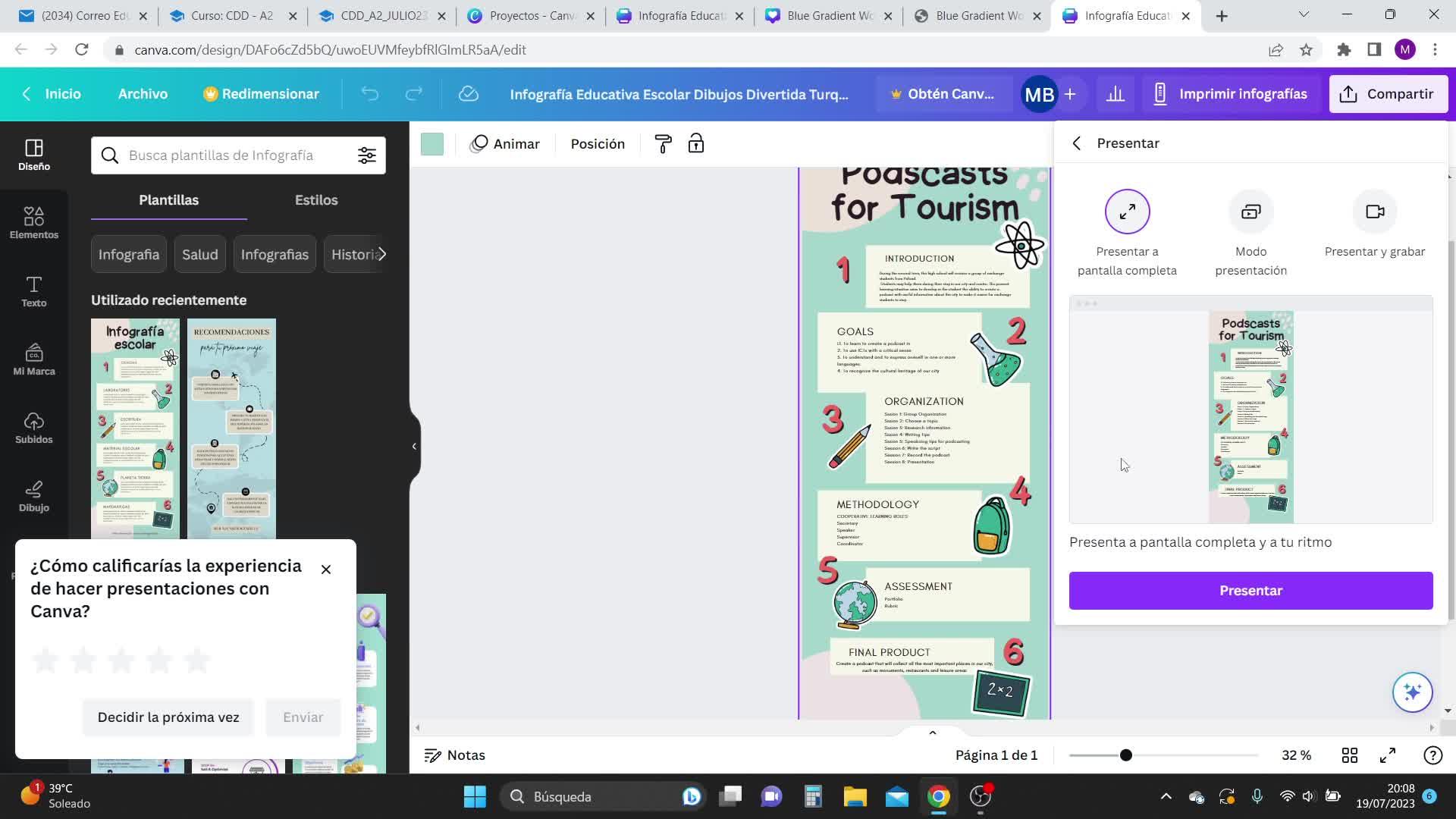Open the Dibujo drawing tool
The image size is (1456, 819).
(x=33, y=496)
